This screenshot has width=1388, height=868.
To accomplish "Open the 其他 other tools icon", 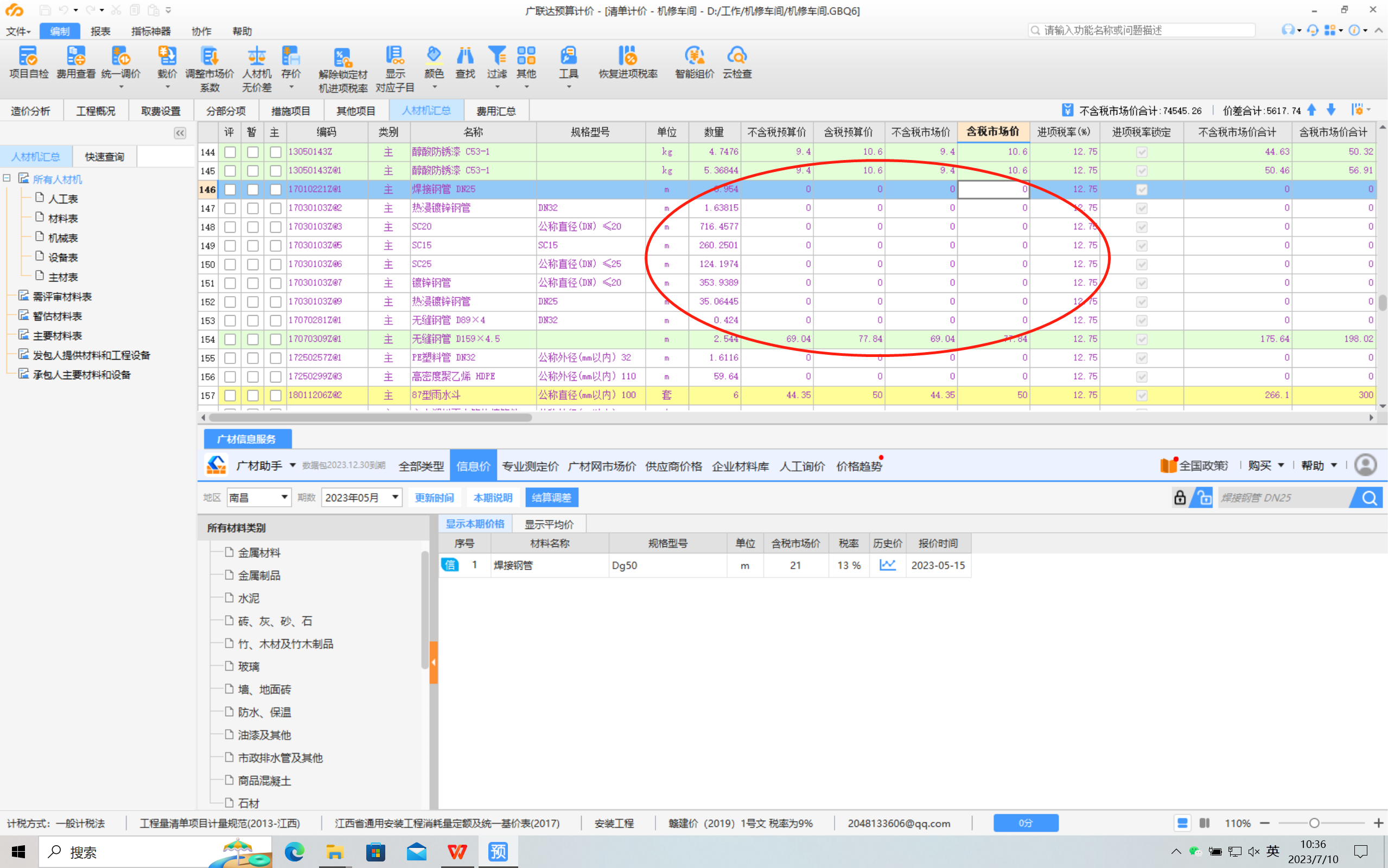I will [526, 62].
